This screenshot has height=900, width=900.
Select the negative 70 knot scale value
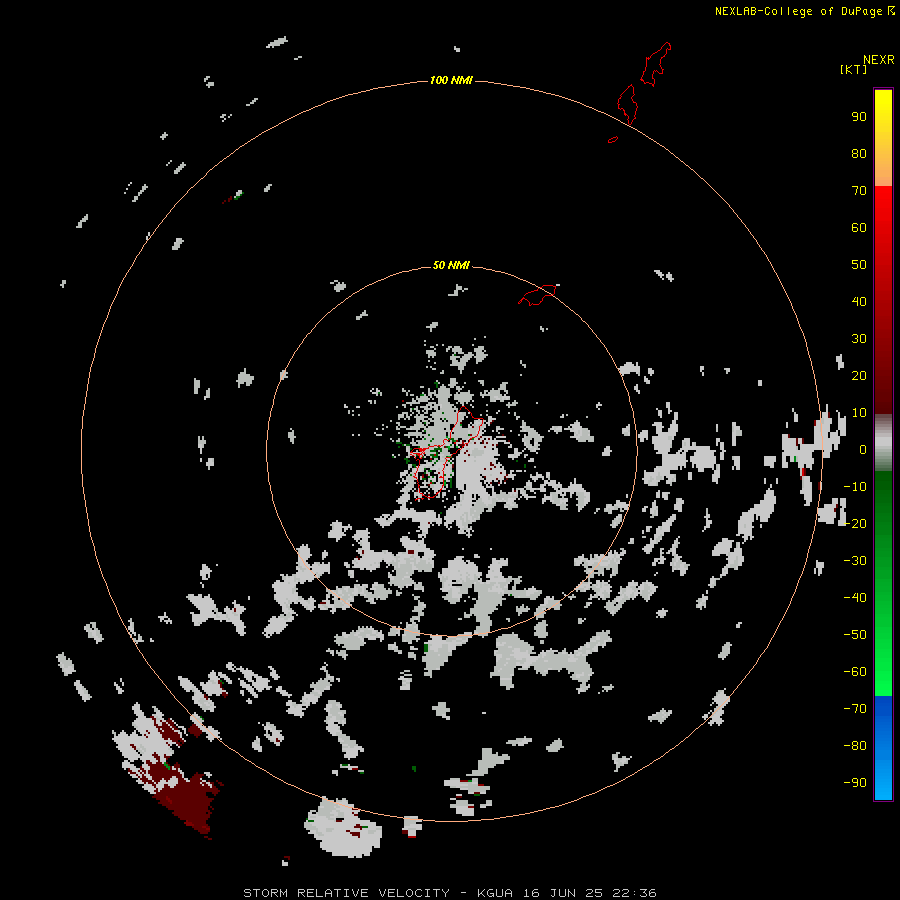pos(855,708)
